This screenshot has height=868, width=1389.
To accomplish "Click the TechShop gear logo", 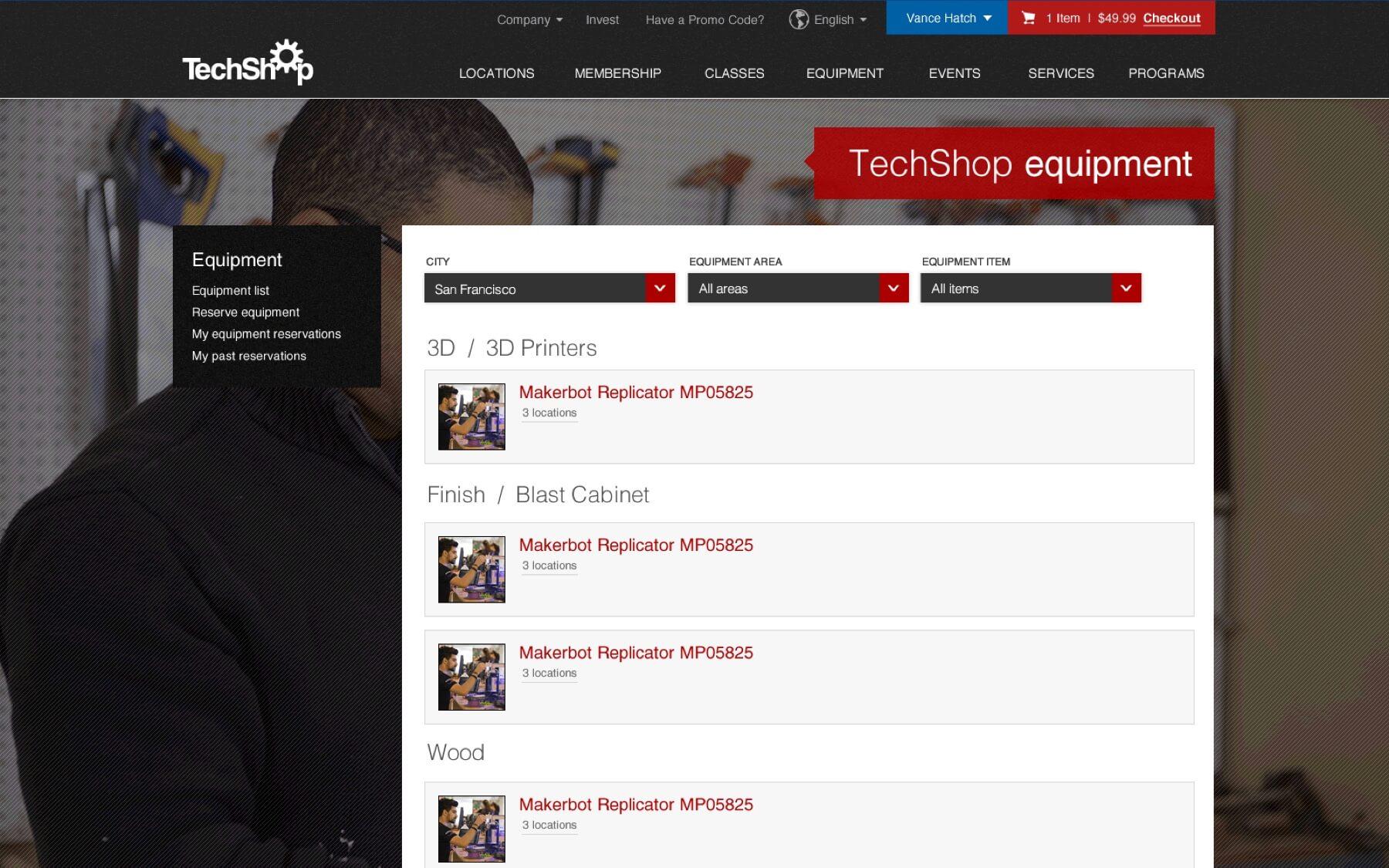I will (x=248, y=63).
